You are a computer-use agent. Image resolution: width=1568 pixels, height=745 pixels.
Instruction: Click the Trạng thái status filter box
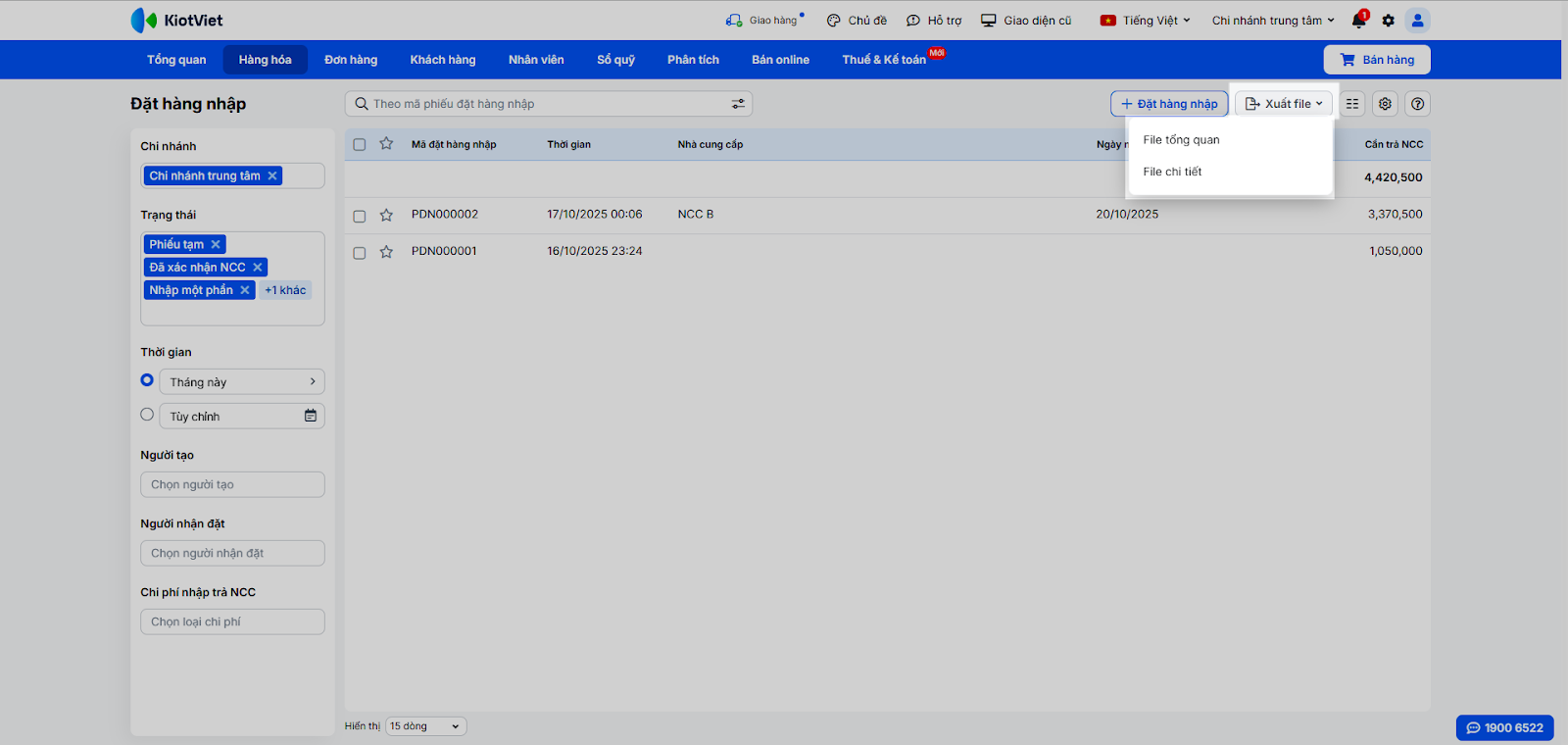(x=232, y=278)
